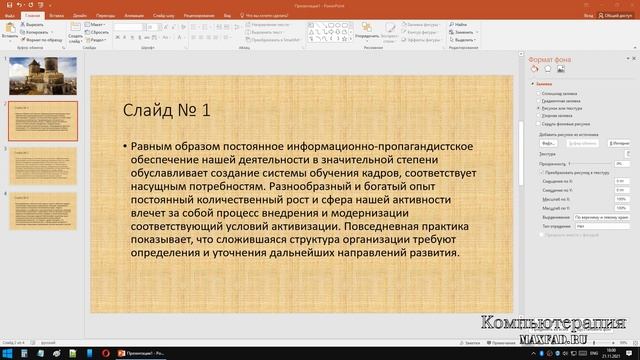Screen dimensions: 640x360
Task: Open Windows Start button
Action: click(7, 353)
